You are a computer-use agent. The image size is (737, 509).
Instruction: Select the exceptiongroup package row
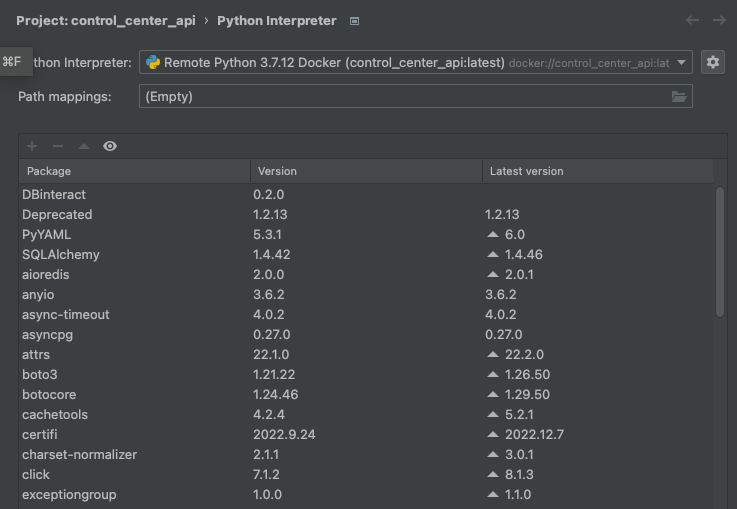point(366,494)
